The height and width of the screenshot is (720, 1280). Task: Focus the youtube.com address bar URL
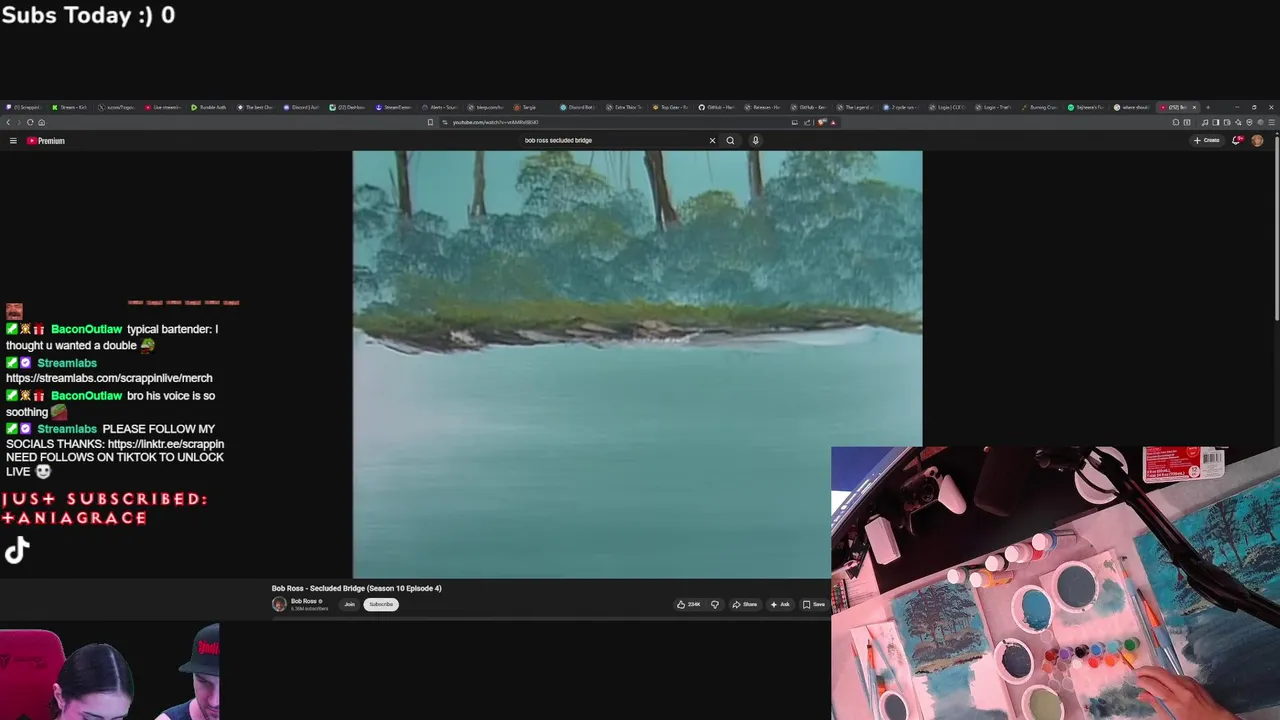495,122
